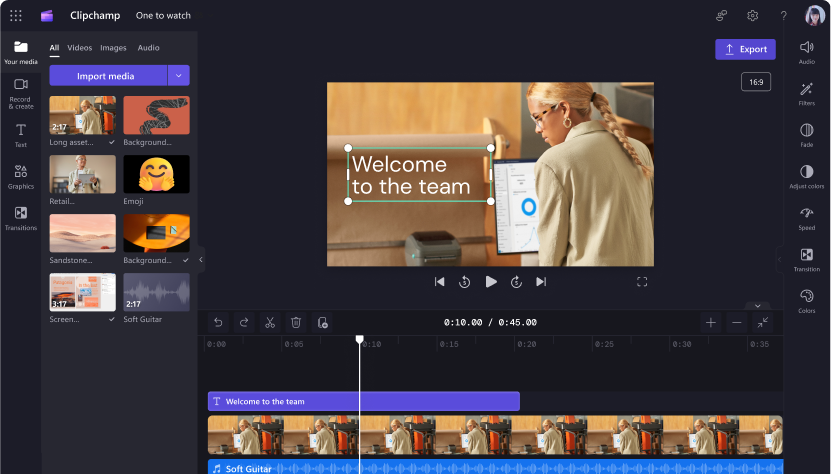831x474 pixels.
Task: Split clip with scissors tool
Action: [x=270, y=322]
